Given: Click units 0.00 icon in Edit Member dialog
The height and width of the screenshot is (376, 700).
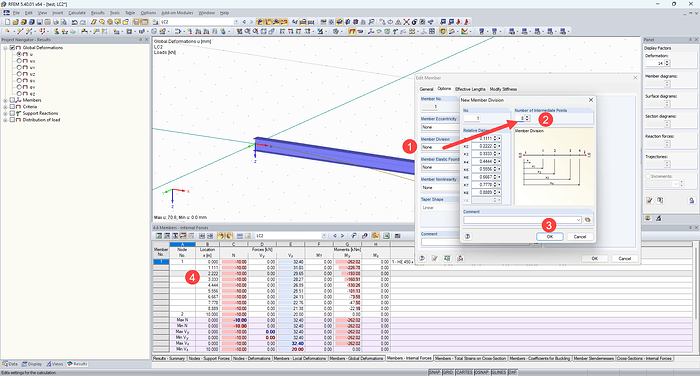Looking at the screenshot, I should 447,258.
